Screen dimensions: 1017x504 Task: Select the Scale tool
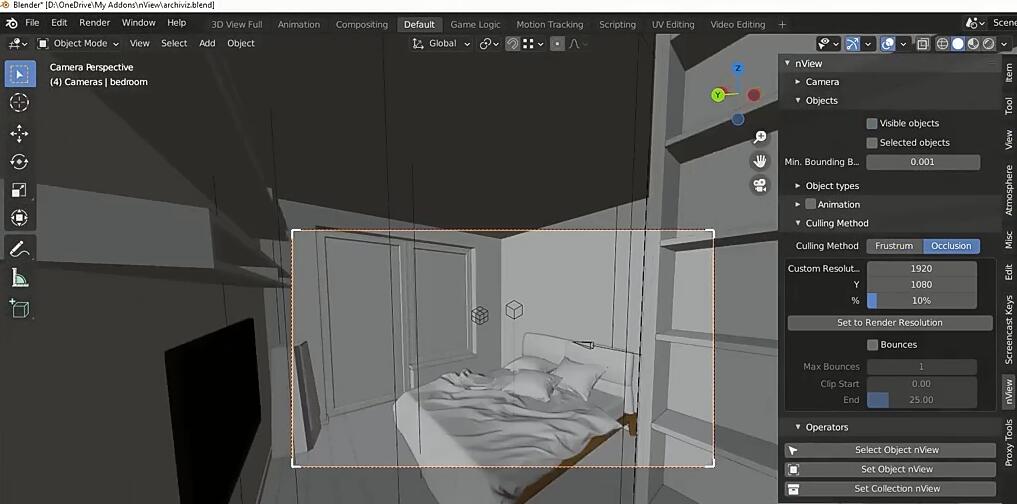click(x=19, y=189)
